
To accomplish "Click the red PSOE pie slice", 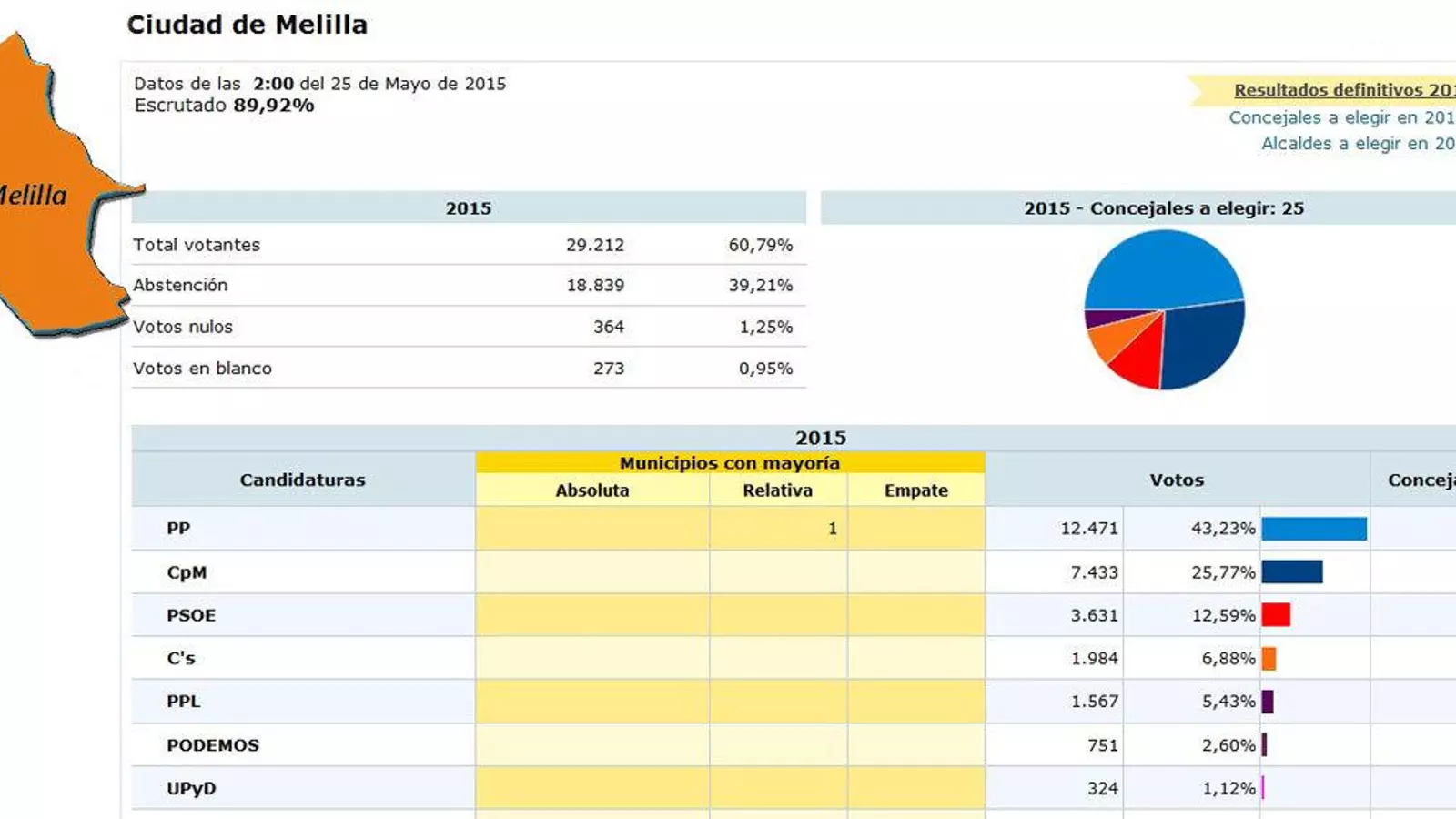I will point(1137,359).
